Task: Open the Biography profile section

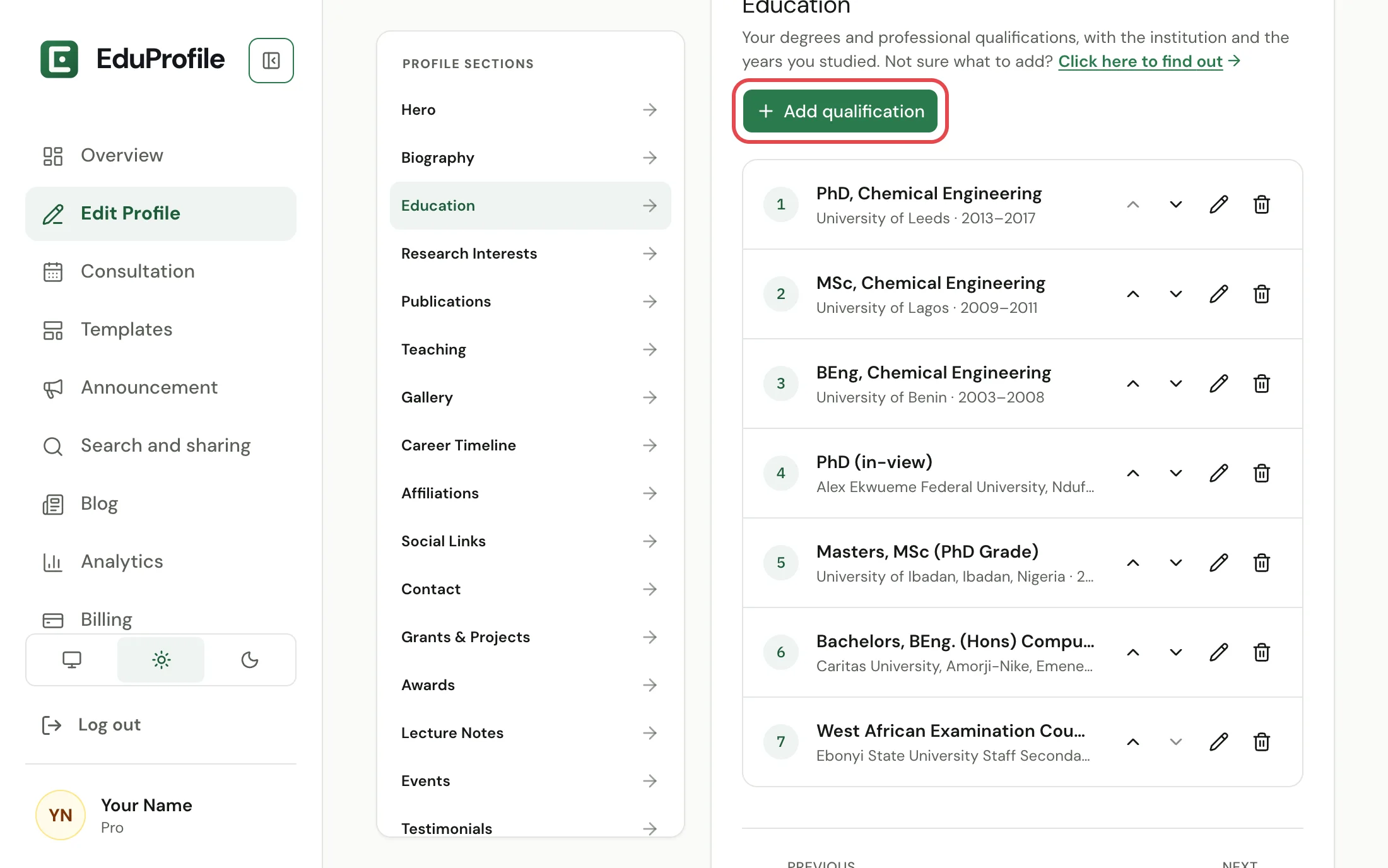Action: [530, 158]
